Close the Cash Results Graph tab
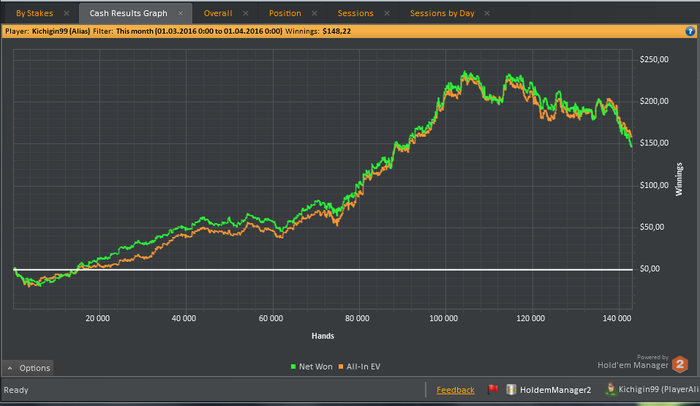The height and width of the screenshot is (406, 700). pos(180,14)
